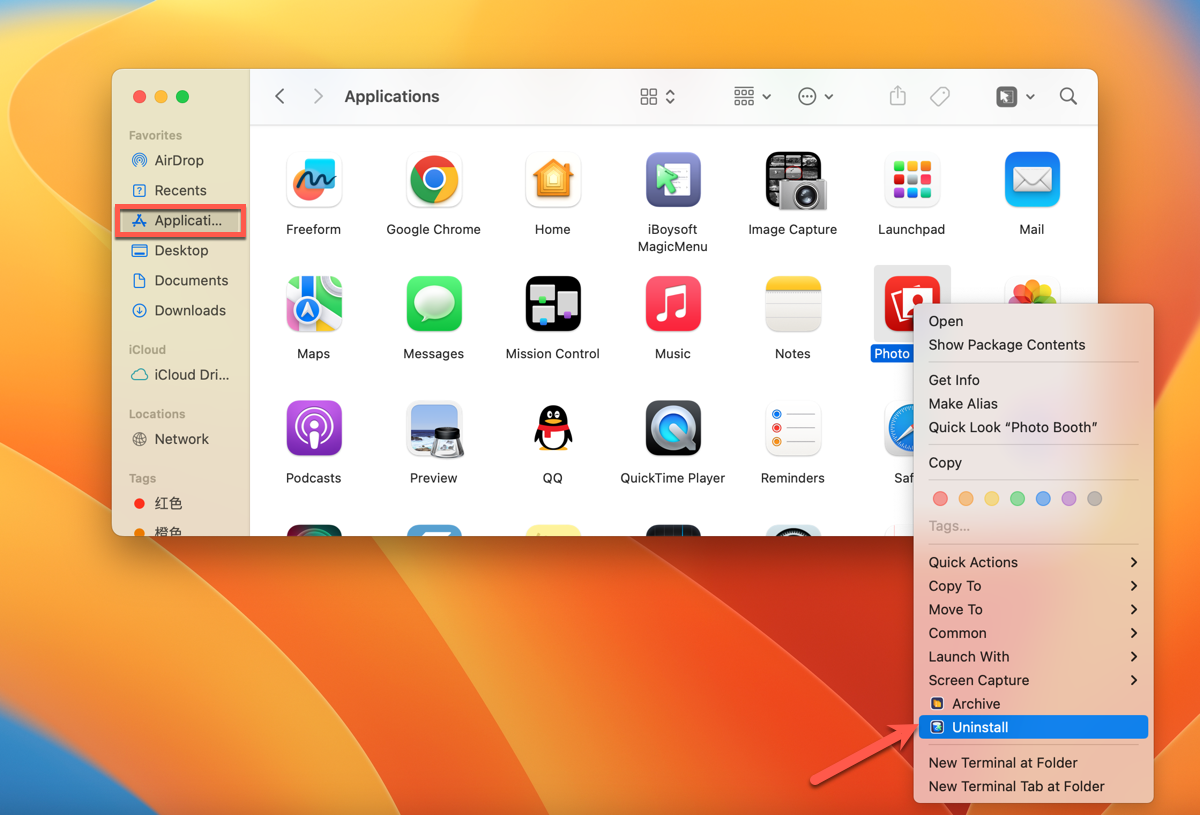Expand the Copy To submenu
The width and height of the screenshot is (1200, 815).
[x=1033, y=586]
